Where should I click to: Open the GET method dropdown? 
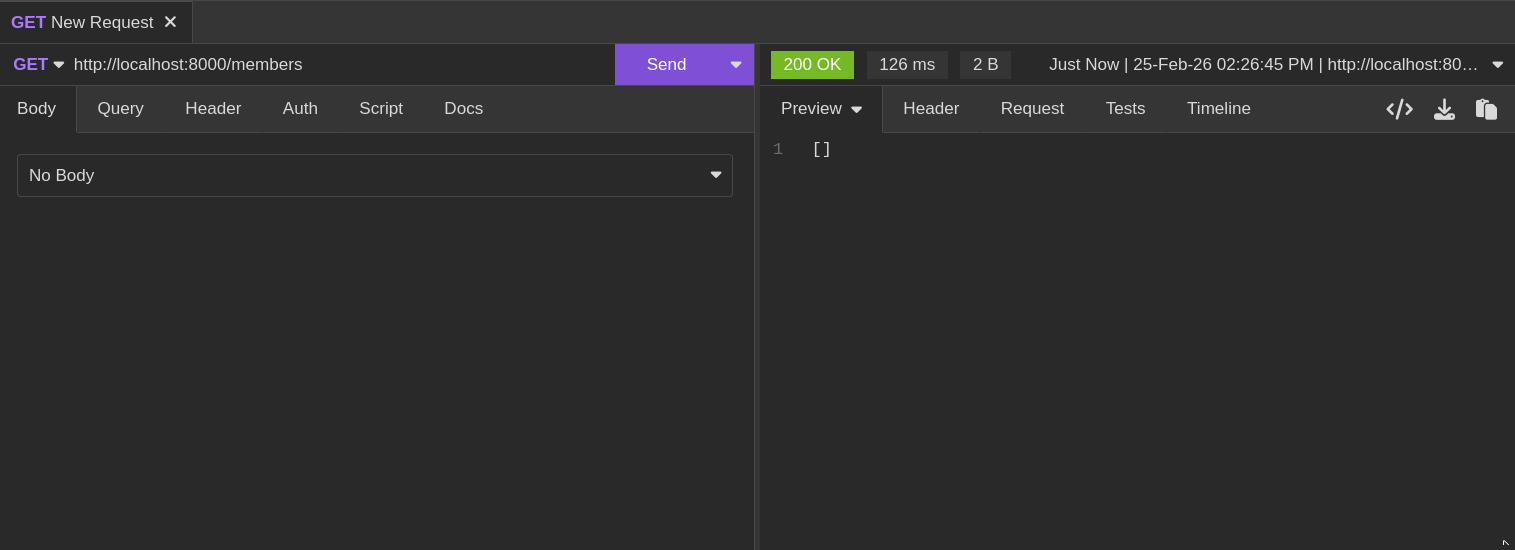(38, 65)
